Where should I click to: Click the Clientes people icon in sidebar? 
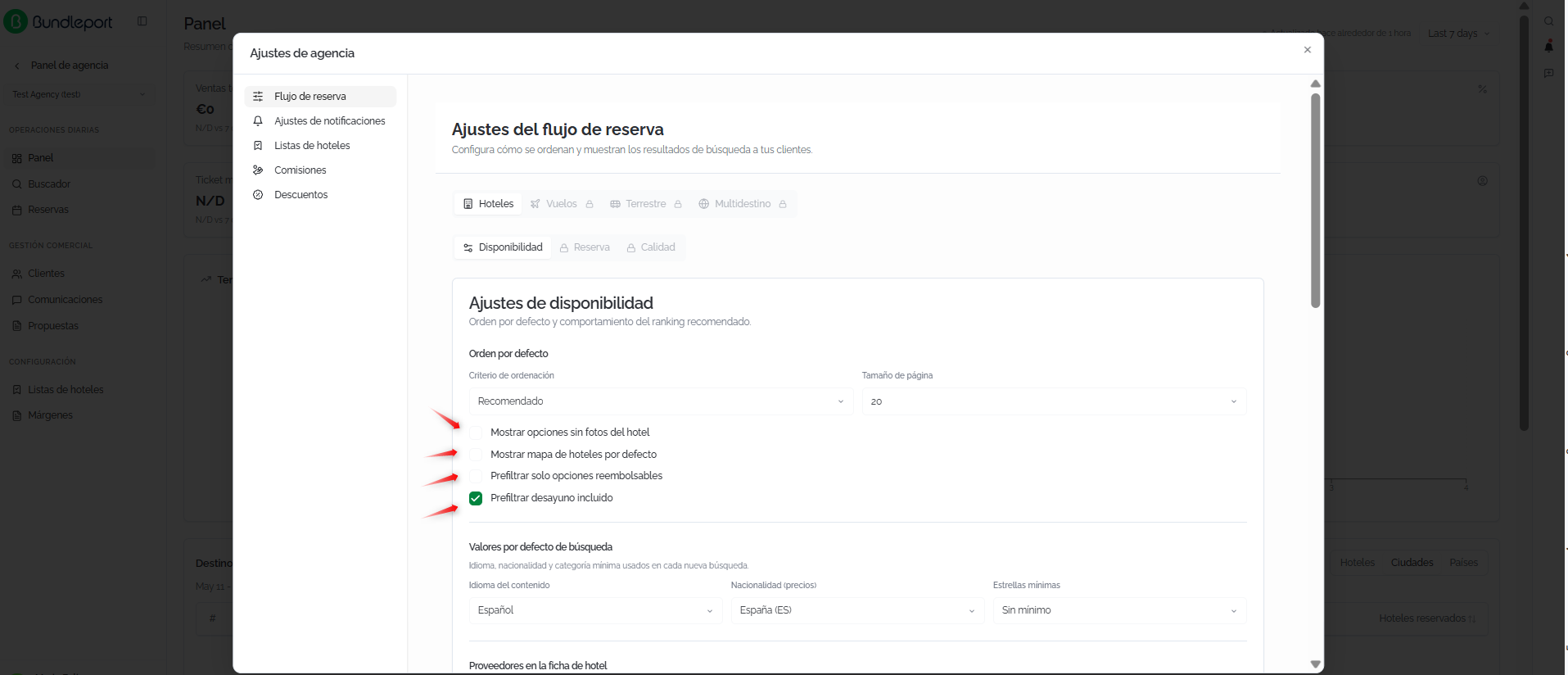click(17, 274)
